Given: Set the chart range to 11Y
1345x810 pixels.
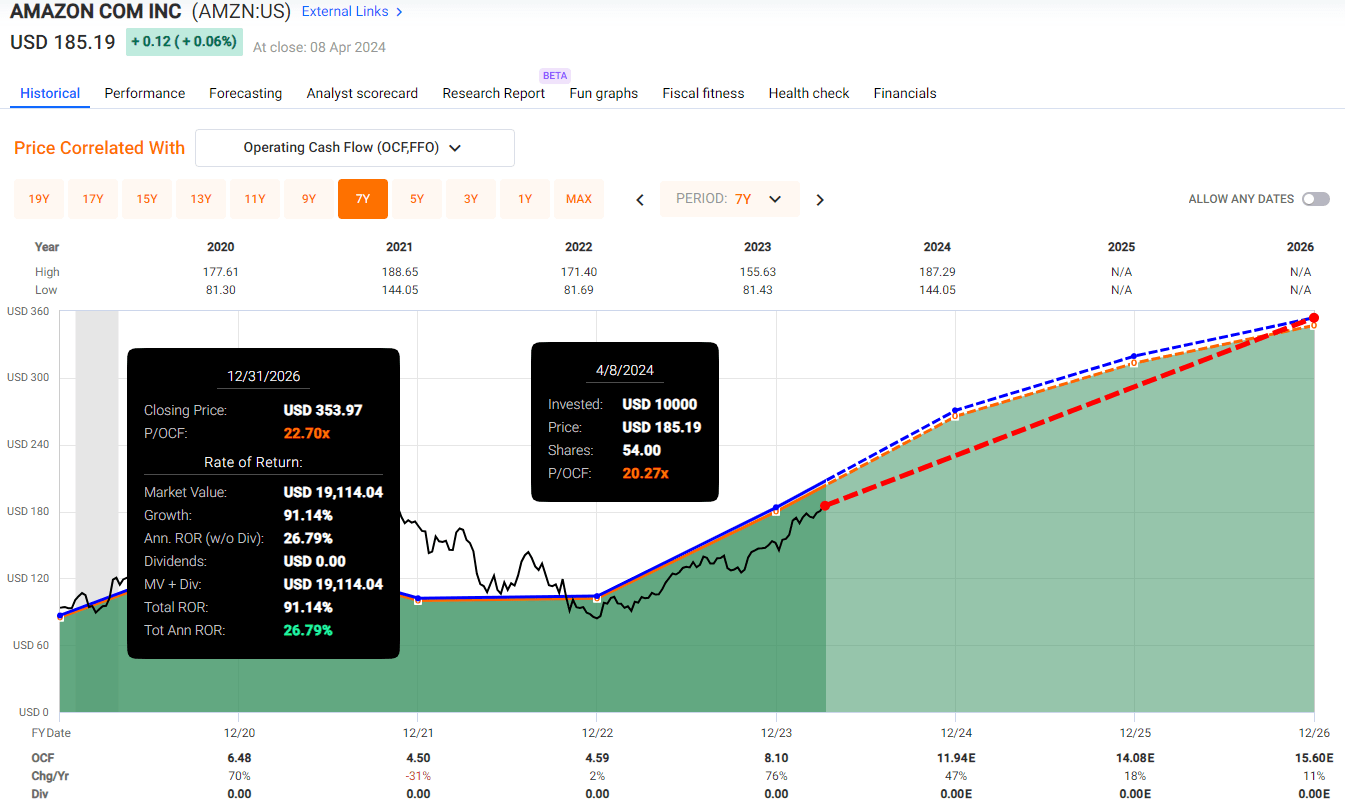Looking at the screenshot, I should pos(255,199).
